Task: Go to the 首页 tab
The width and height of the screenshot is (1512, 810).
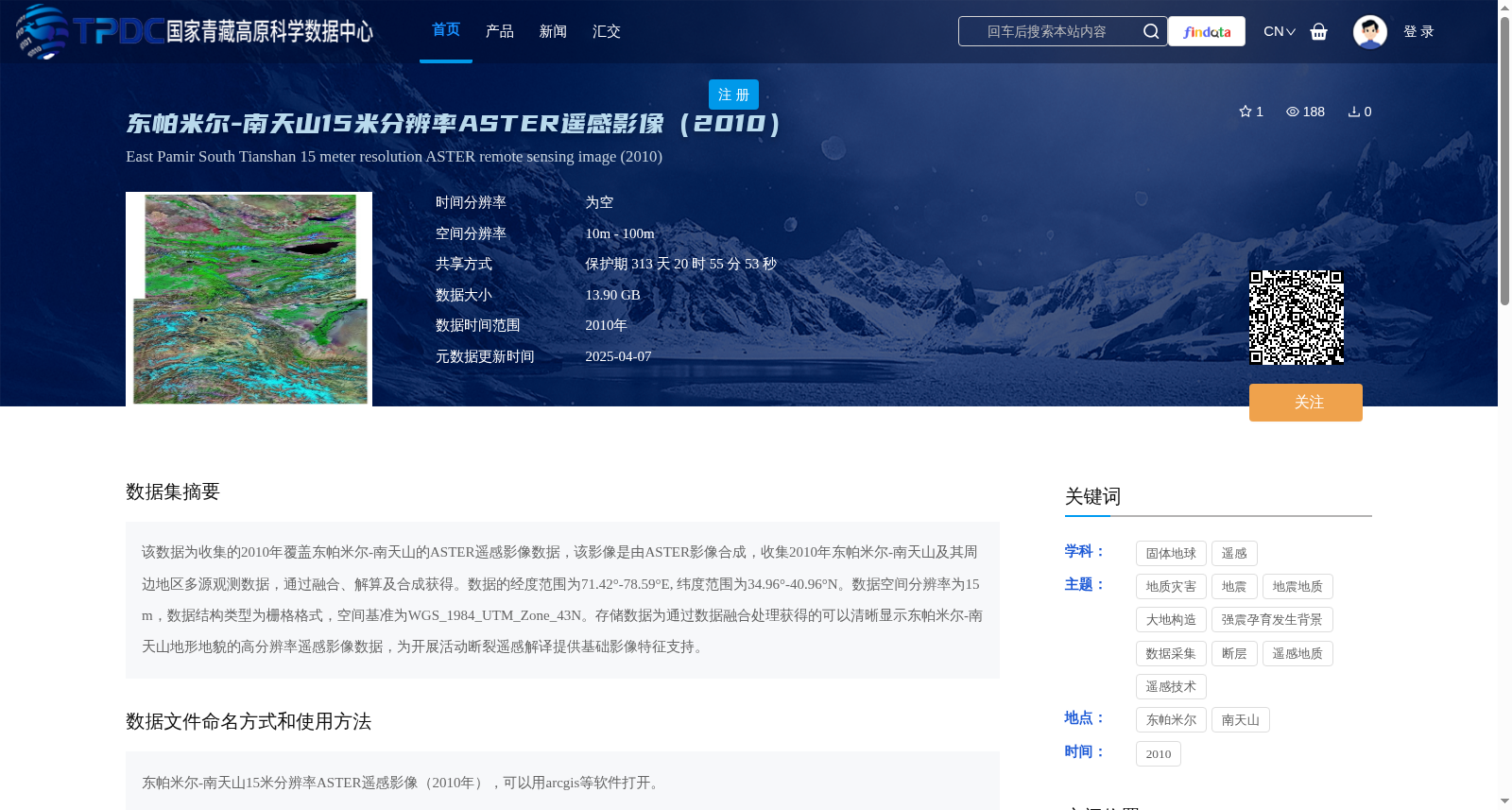Action: (446, 30)
